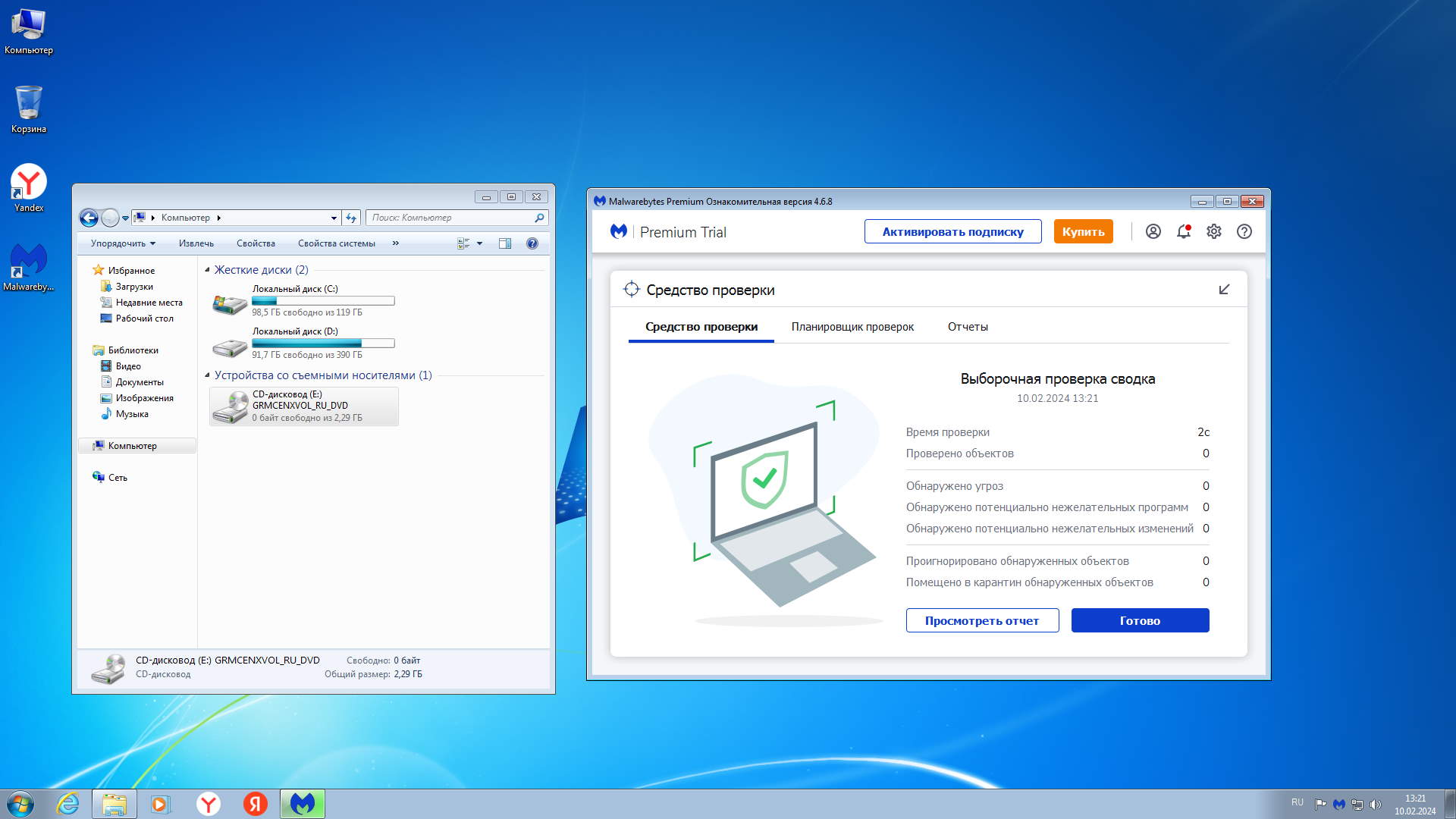
Task: Collapse the Жесткие диски group
Action: click(x=207, y=270)
